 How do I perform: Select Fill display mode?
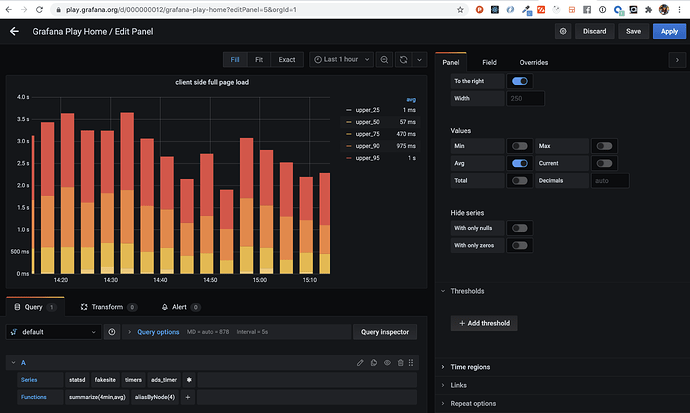[235, 59]
